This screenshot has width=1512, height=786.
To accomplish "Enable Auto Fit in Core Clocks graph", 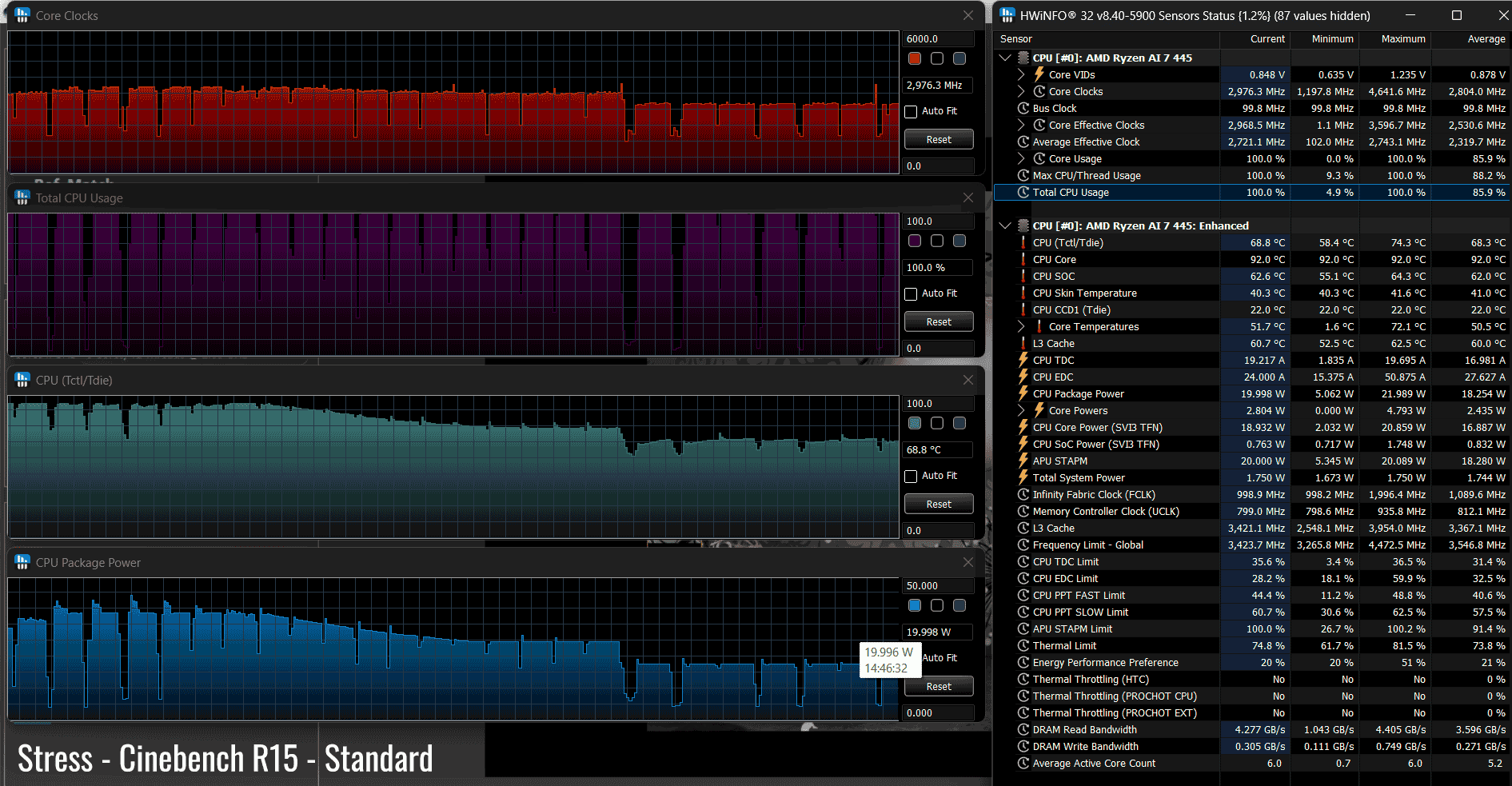I will (x=911, y=111).
